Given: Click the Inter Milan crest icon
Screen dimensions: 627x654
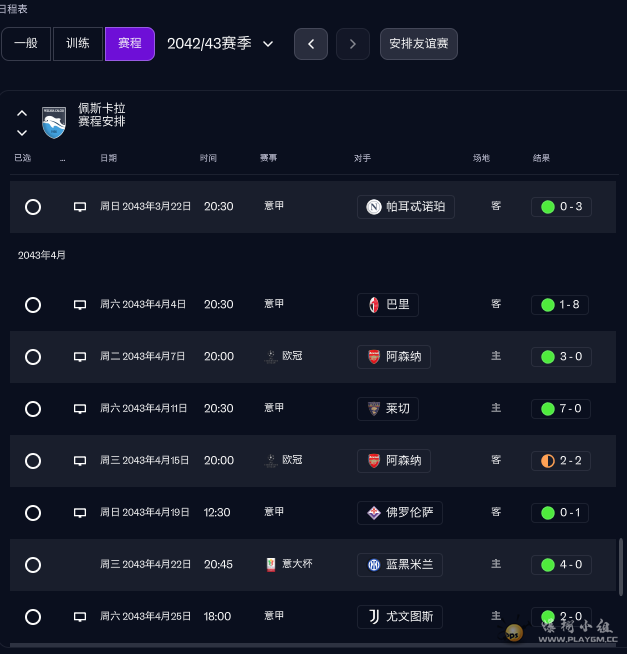Looking at the screenshot, I should point(374,565).
